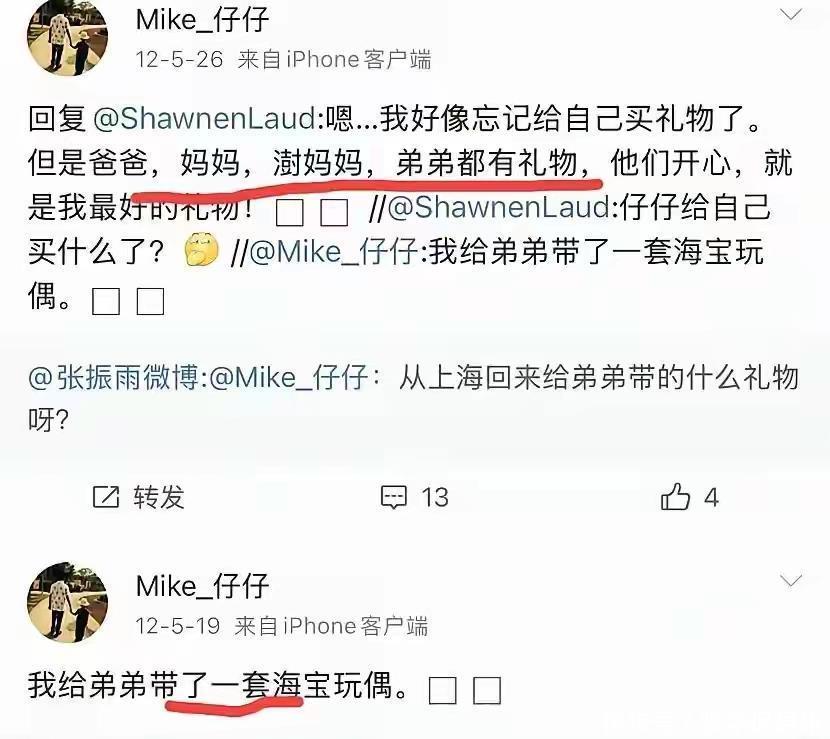Tap the Mike_仔仔 username on the first post
The width and height of the screenshot is (830, 739).
(203, 20)
